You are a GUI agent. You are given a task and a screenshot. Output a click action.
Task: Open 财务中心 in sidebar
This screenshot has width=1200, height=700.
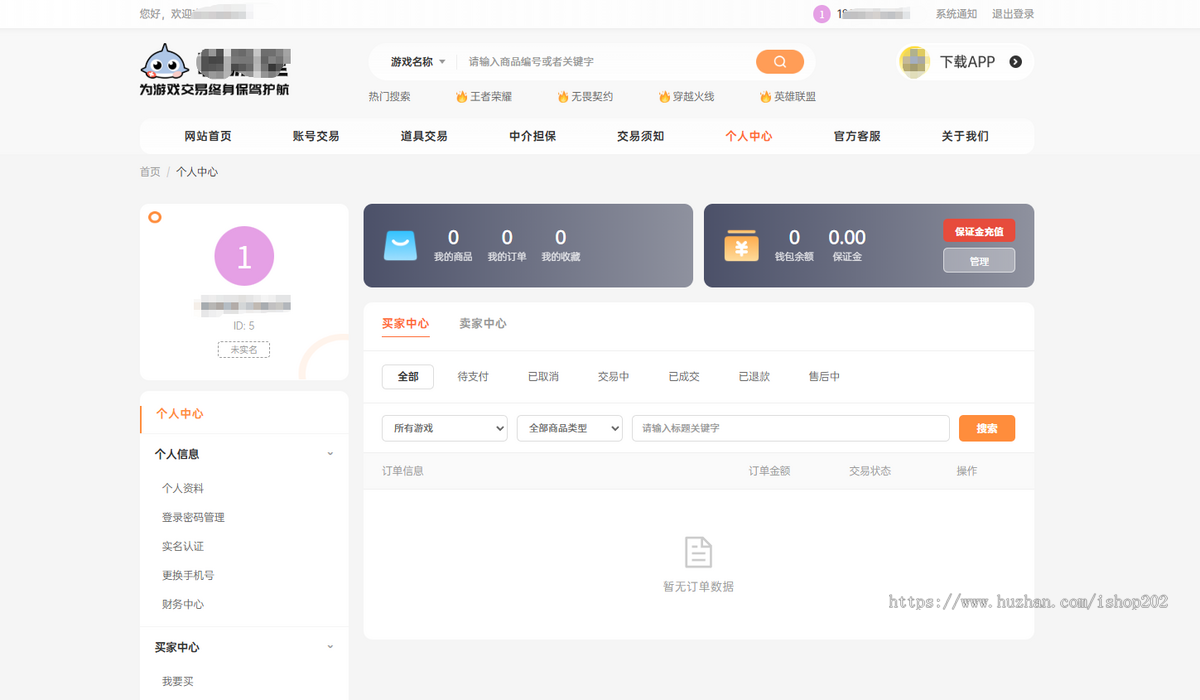183,604
